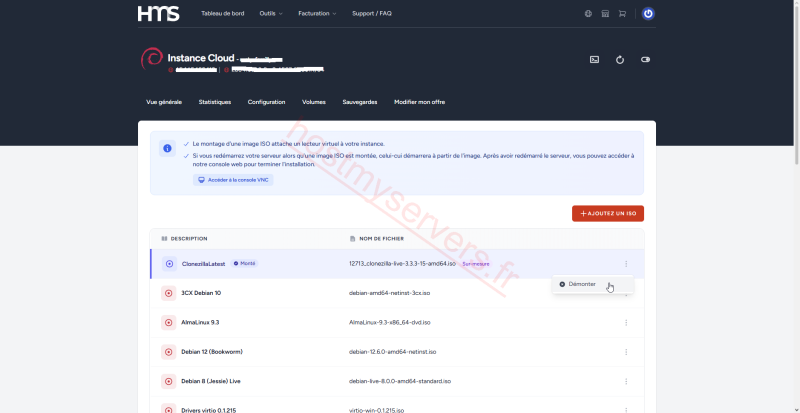Image resolution: width=800 pixels, height=413 pixels.
Task: Select the clonezilla-live amd64.iso file name
Action: (x=402, y=264)
